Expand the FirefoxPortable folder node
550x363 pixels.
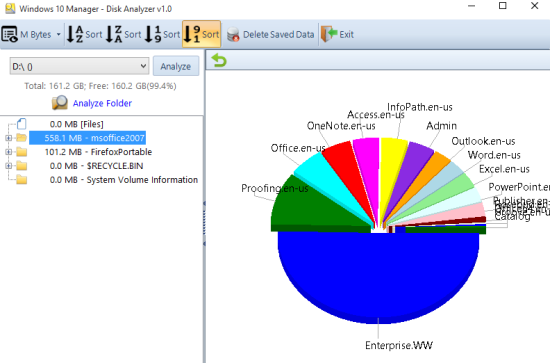8,152
